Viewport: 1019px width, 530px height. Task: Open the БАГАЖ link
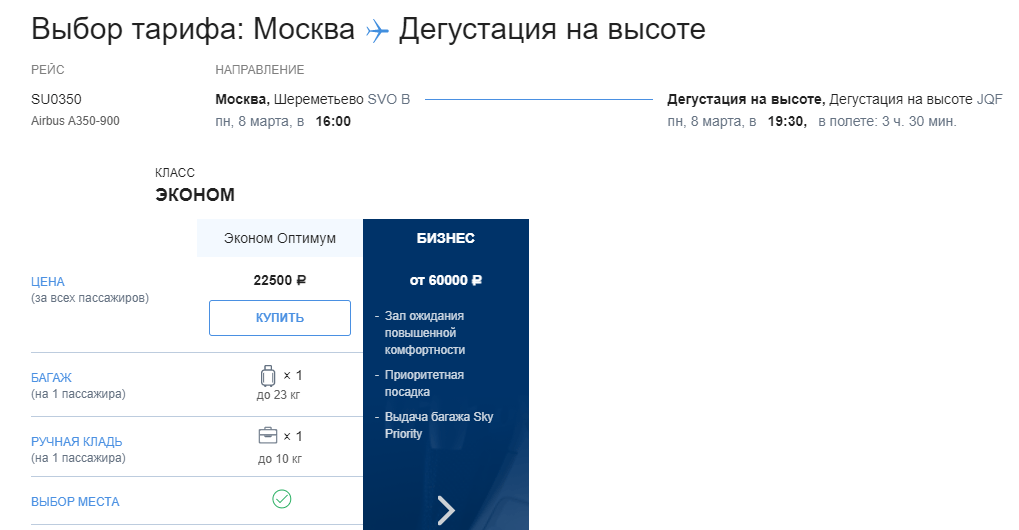[51, 377]
